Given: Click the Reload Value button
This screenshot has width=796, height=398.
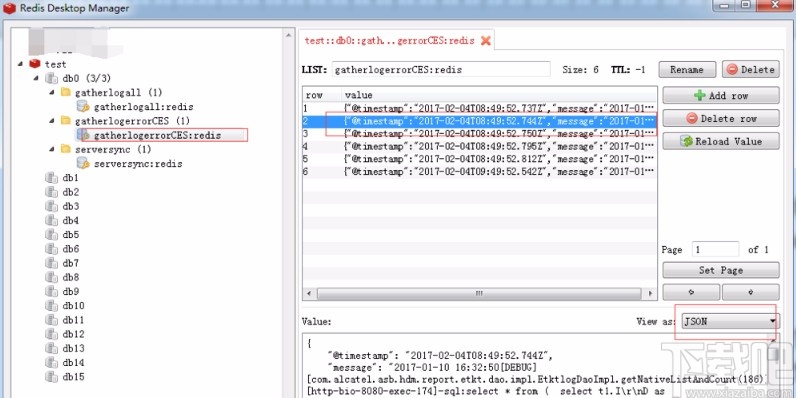Looking at the screenshot, I should click(x=721, y=141).
